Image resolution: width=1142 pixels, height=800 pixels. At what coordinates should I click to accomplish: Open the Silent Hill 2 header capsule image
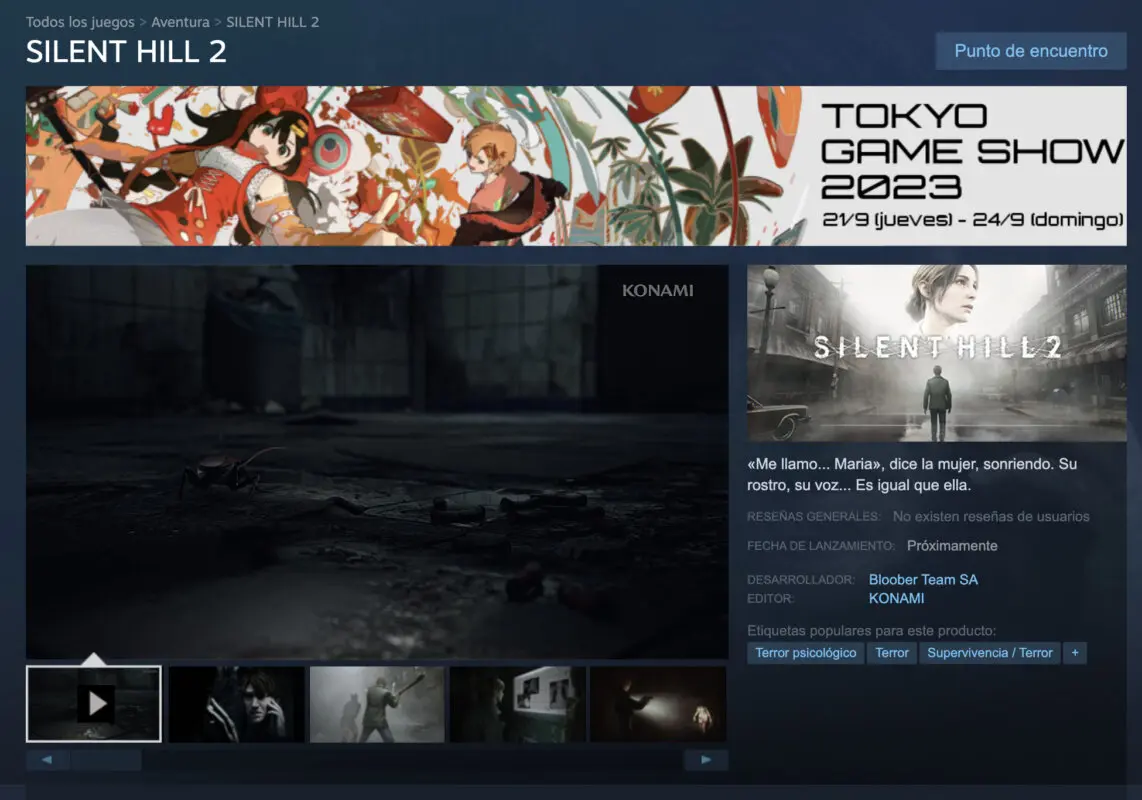coord(937,353)
